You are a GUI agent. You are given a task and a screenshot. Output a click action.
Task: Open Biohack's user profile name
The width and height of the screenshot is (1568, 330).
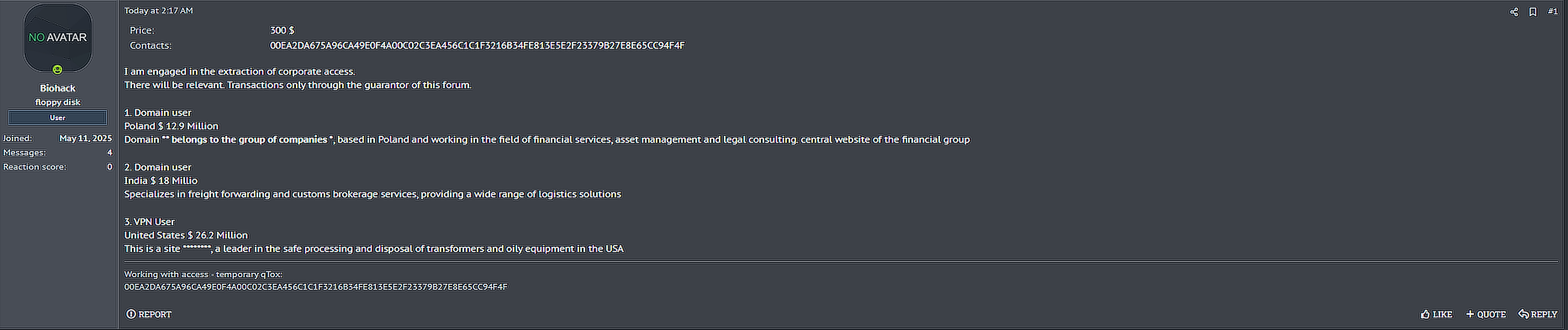(58, 88)
